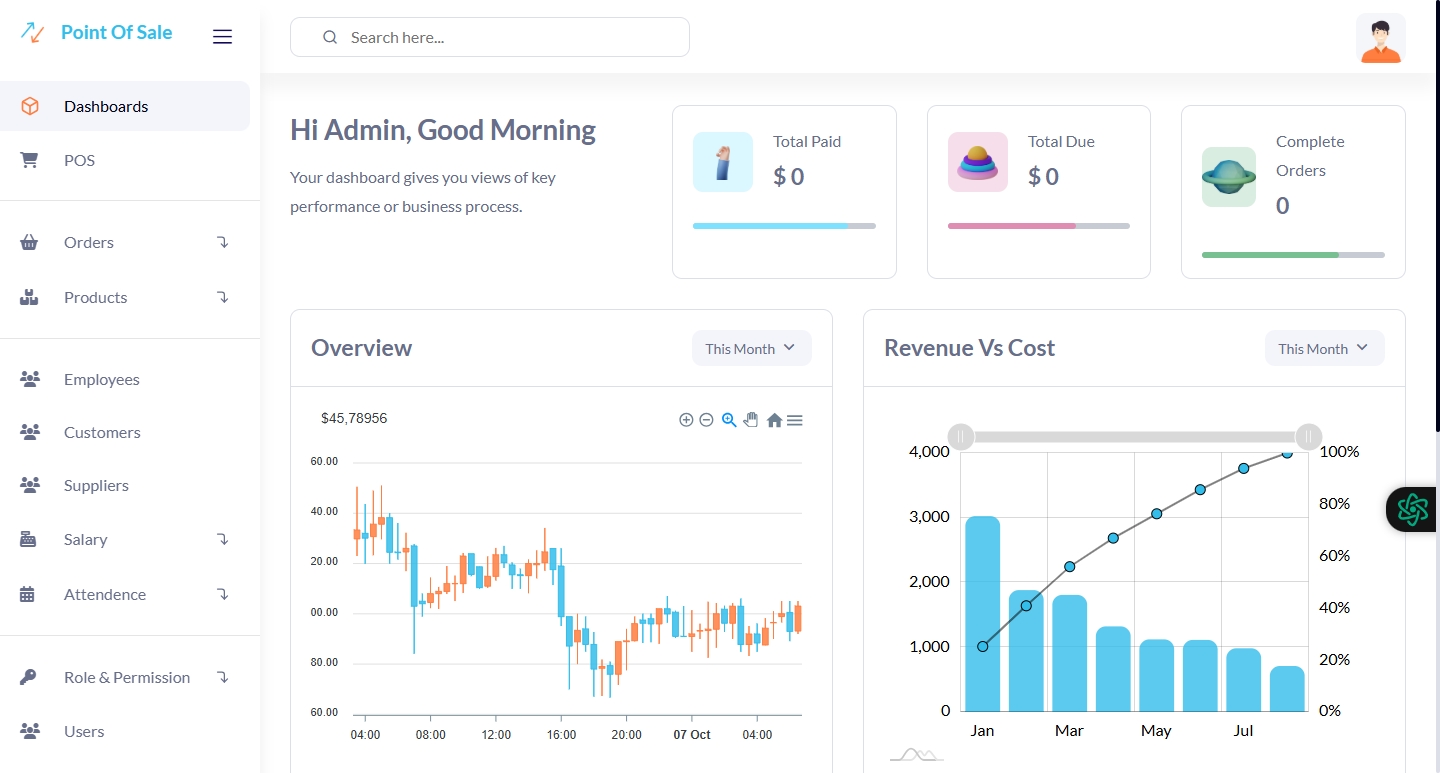
Task: Activate the panning hand tool
Action: (x=751, y=420)
